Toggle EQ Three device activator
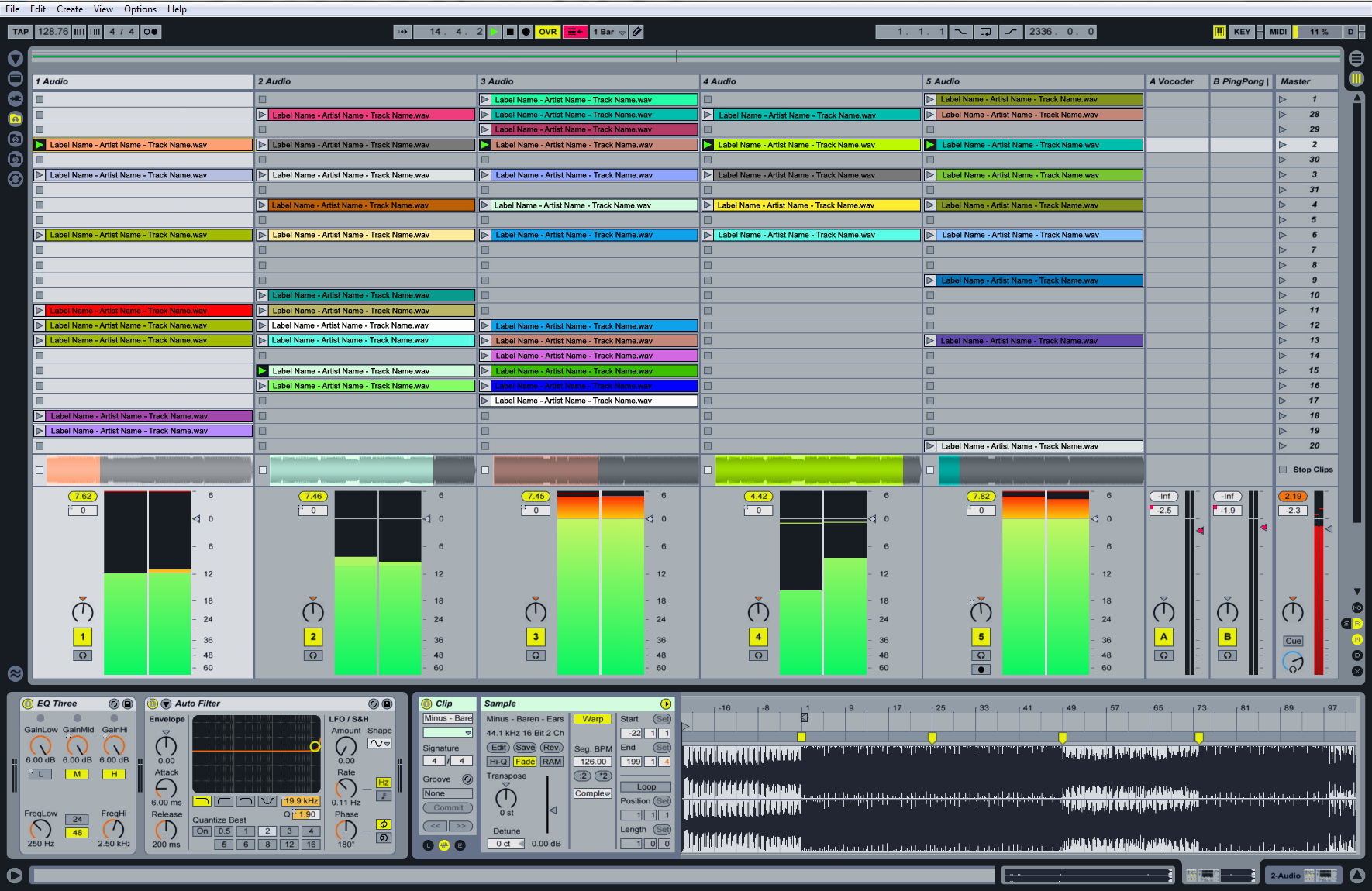 click(28, 704)
